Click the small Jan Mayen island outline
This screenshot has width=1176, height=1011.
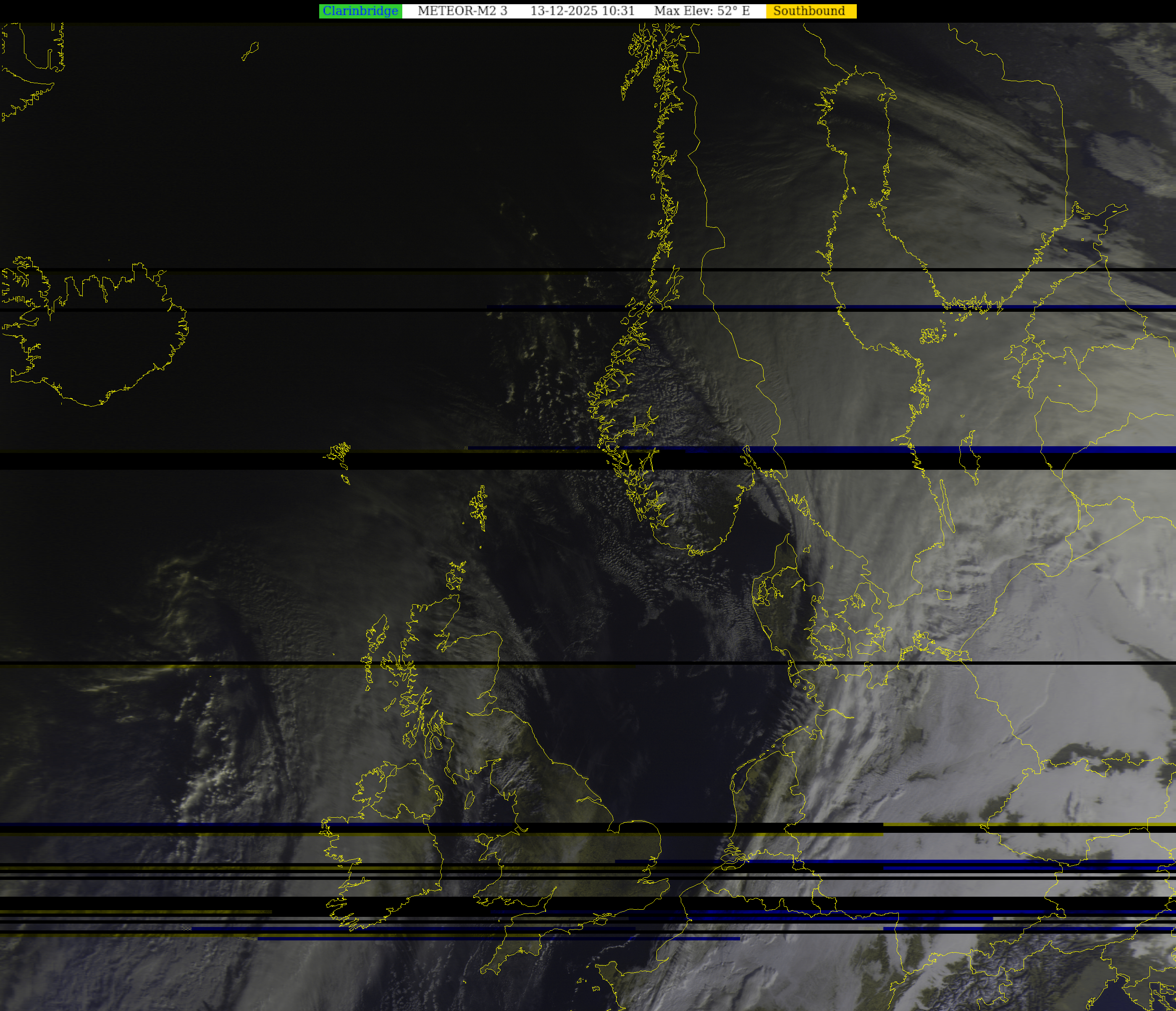click(x=250, y=51)
